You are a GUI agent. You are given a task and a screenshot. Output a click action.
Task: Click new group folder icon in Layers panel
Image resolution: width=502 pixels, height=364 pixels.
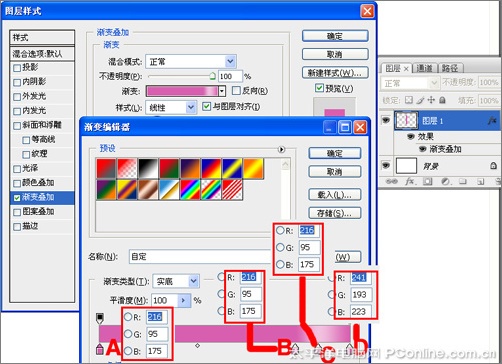pos(462,181)
